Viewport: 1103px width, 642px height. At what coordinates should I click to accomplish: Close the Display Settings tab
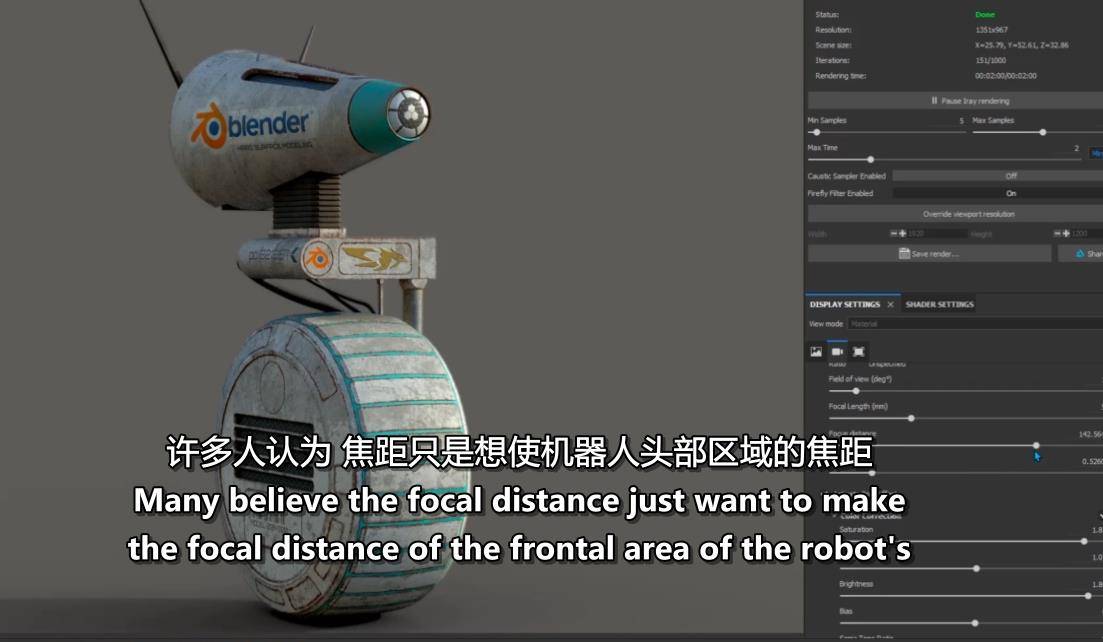[x=891, y=304]
